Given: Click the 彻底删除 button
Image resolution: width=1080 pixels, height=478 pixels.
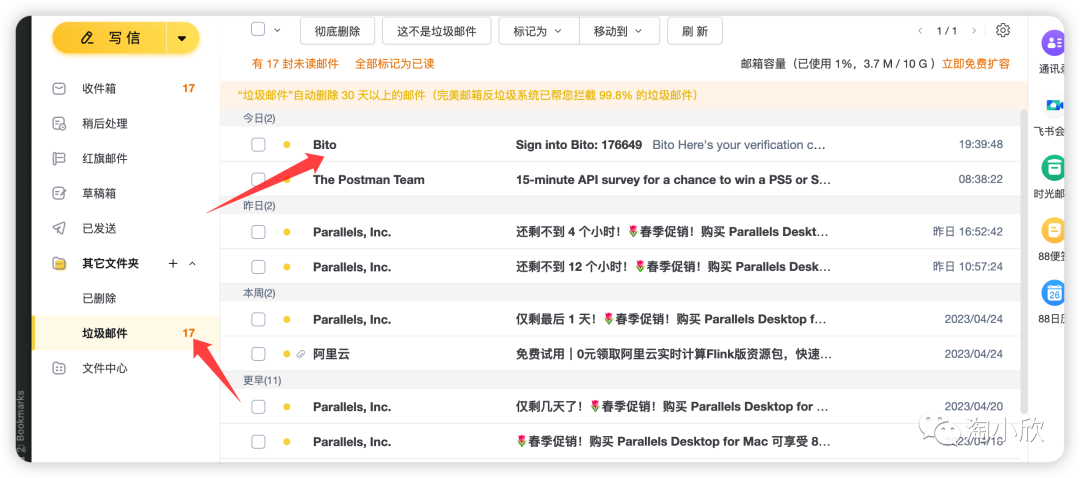Looking at the screenshot, I should 337,31.
